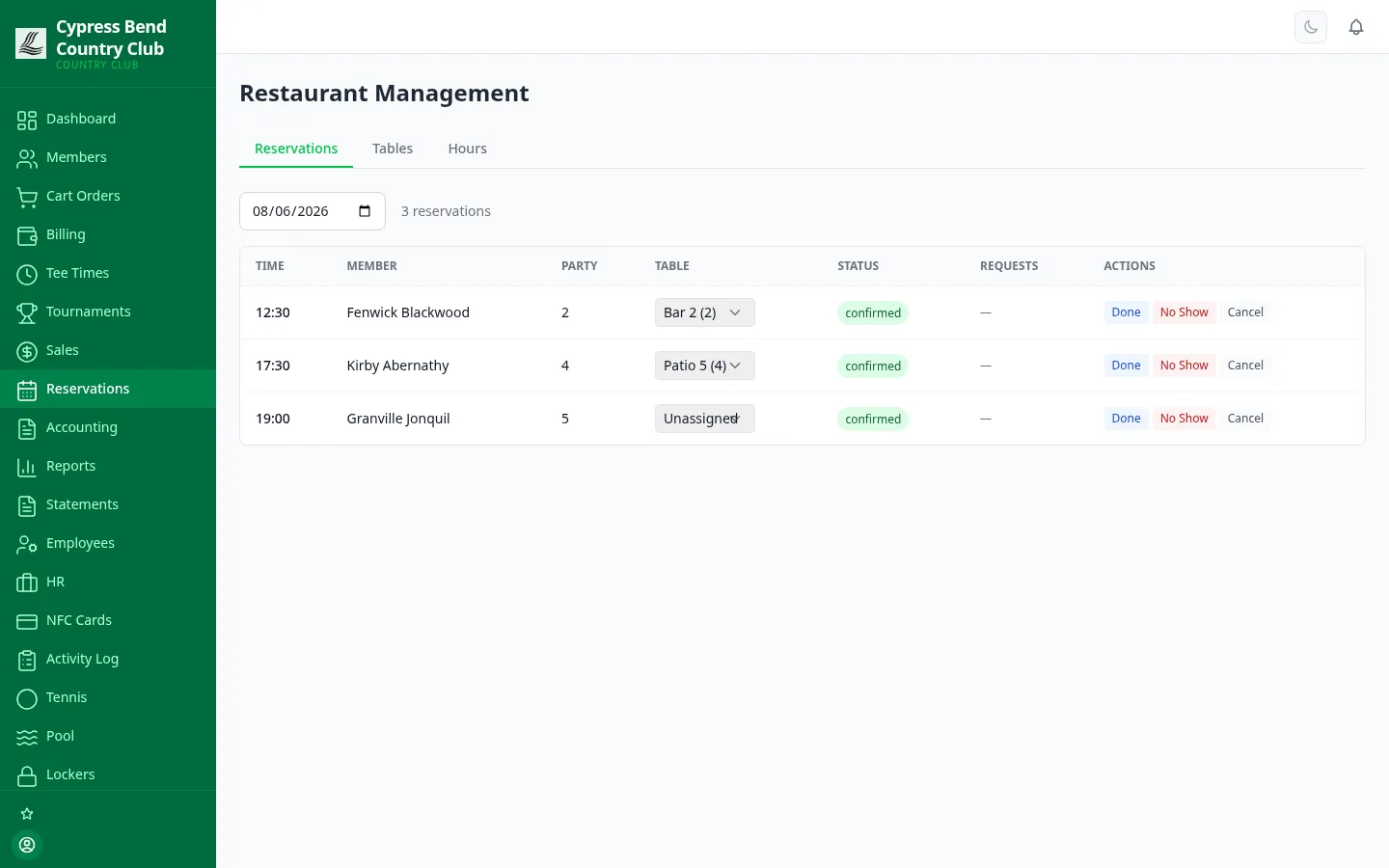
Task: Click the 12:30 time cell
Action: coord(273,312)
